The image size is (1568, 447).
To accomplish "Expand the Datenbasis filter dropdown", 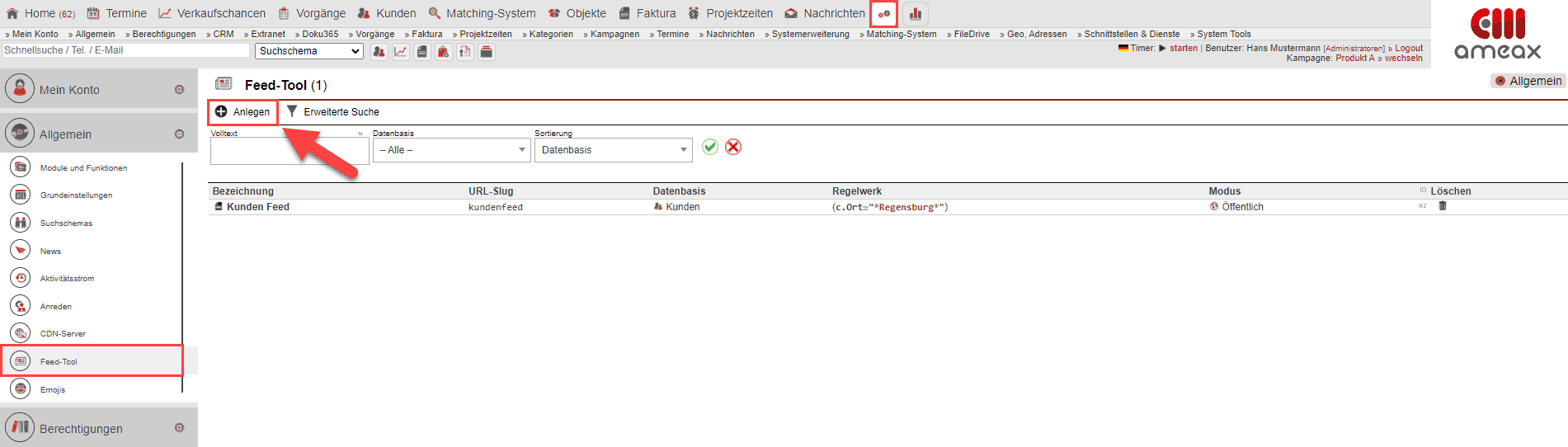I will point(451,150).
